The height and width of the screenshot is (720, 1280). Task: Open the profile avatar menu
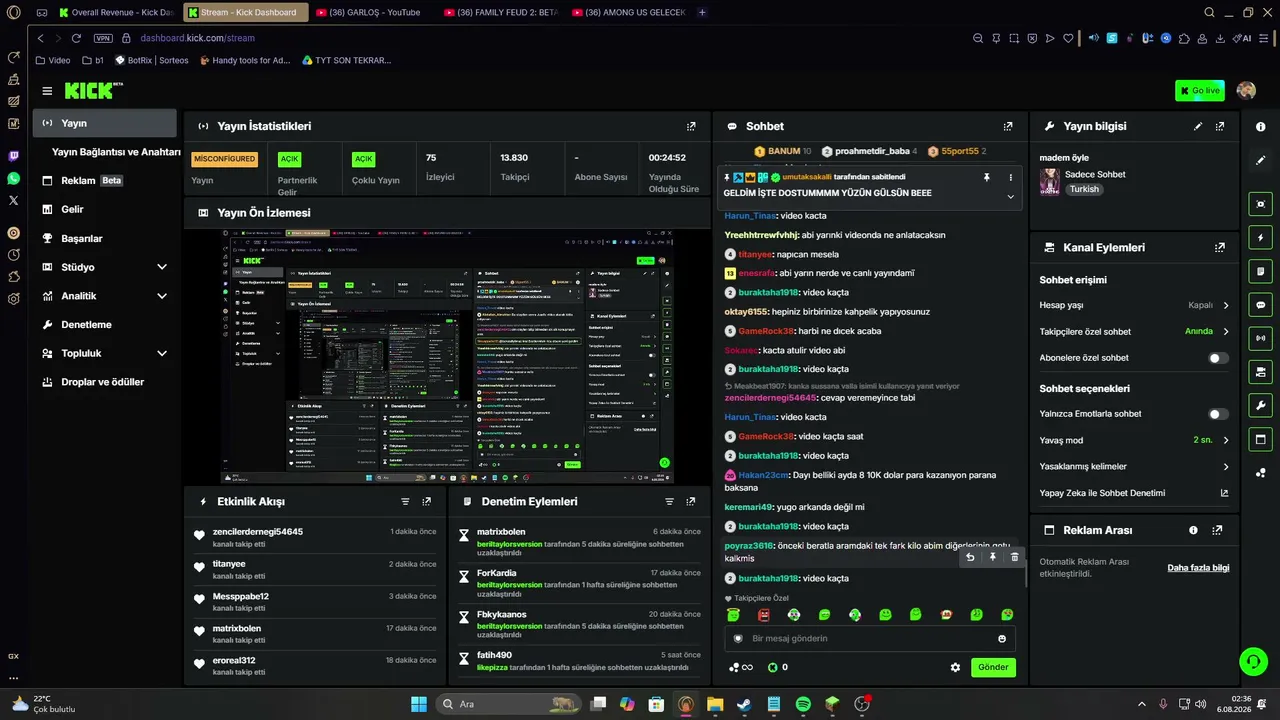click(x=1246, y=91)
